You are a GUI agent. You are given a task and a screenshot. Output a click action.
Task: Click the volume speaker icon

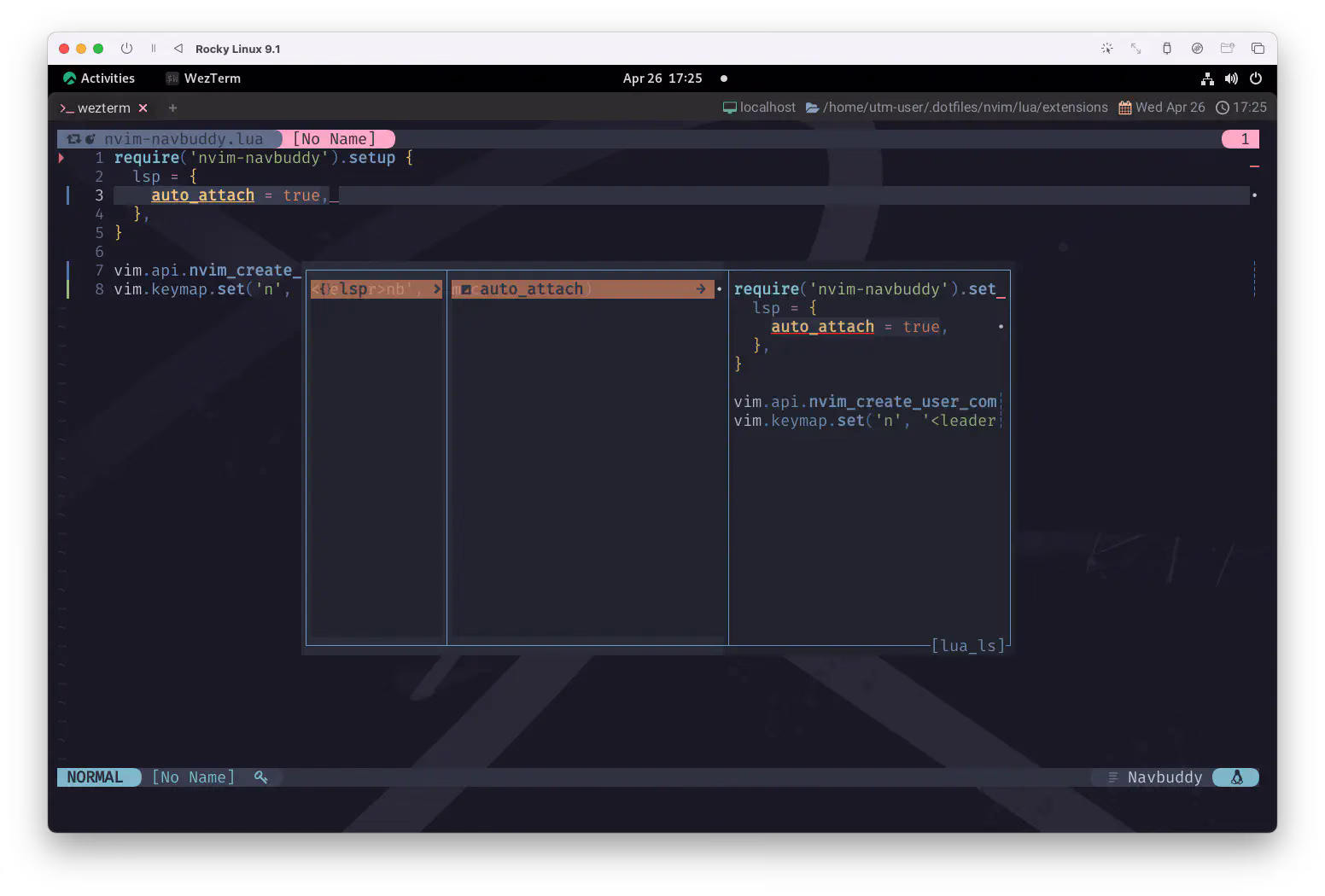(1231, 79)
